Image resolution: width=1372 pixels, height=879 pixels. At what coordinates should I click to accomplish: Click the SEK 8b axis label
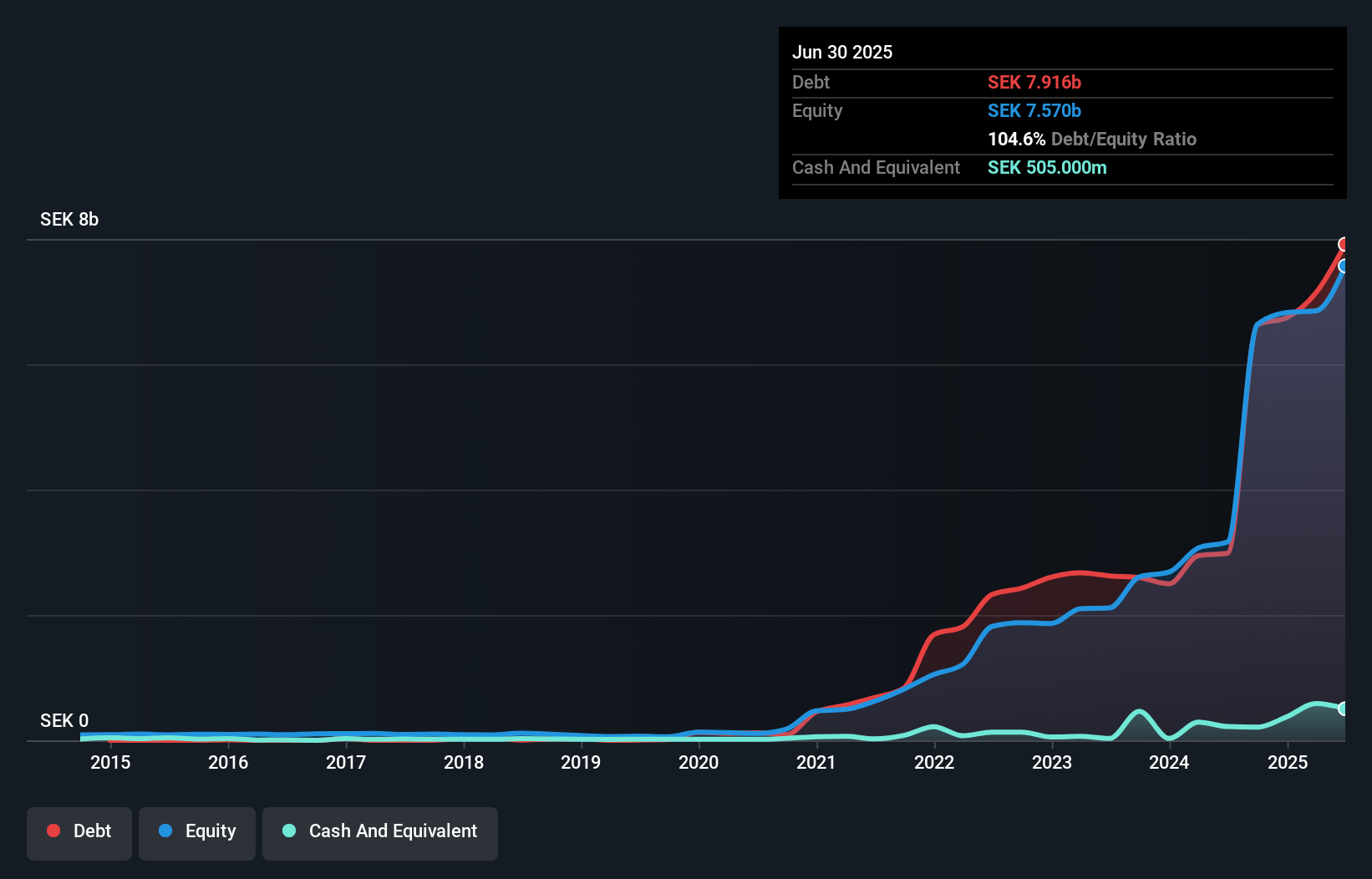click(x=69, y=219)
